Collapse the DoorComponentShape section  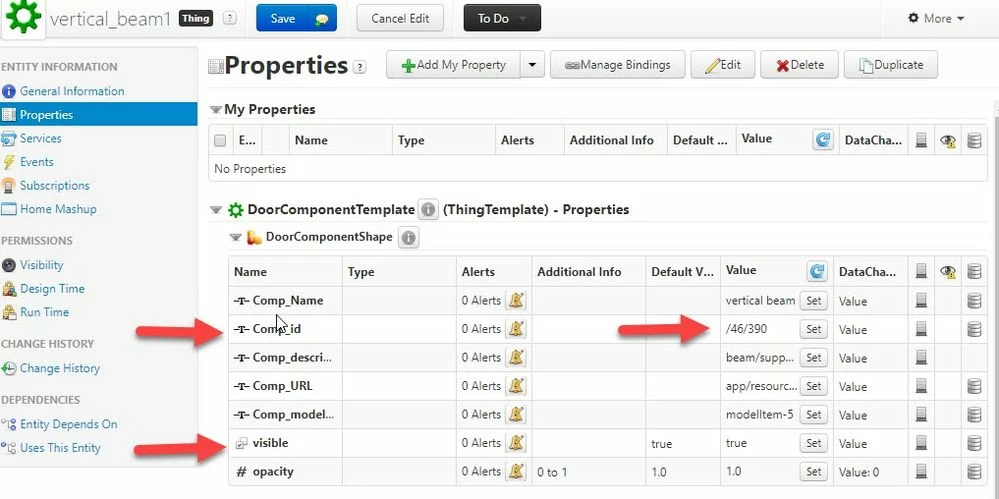click(236, 238)
